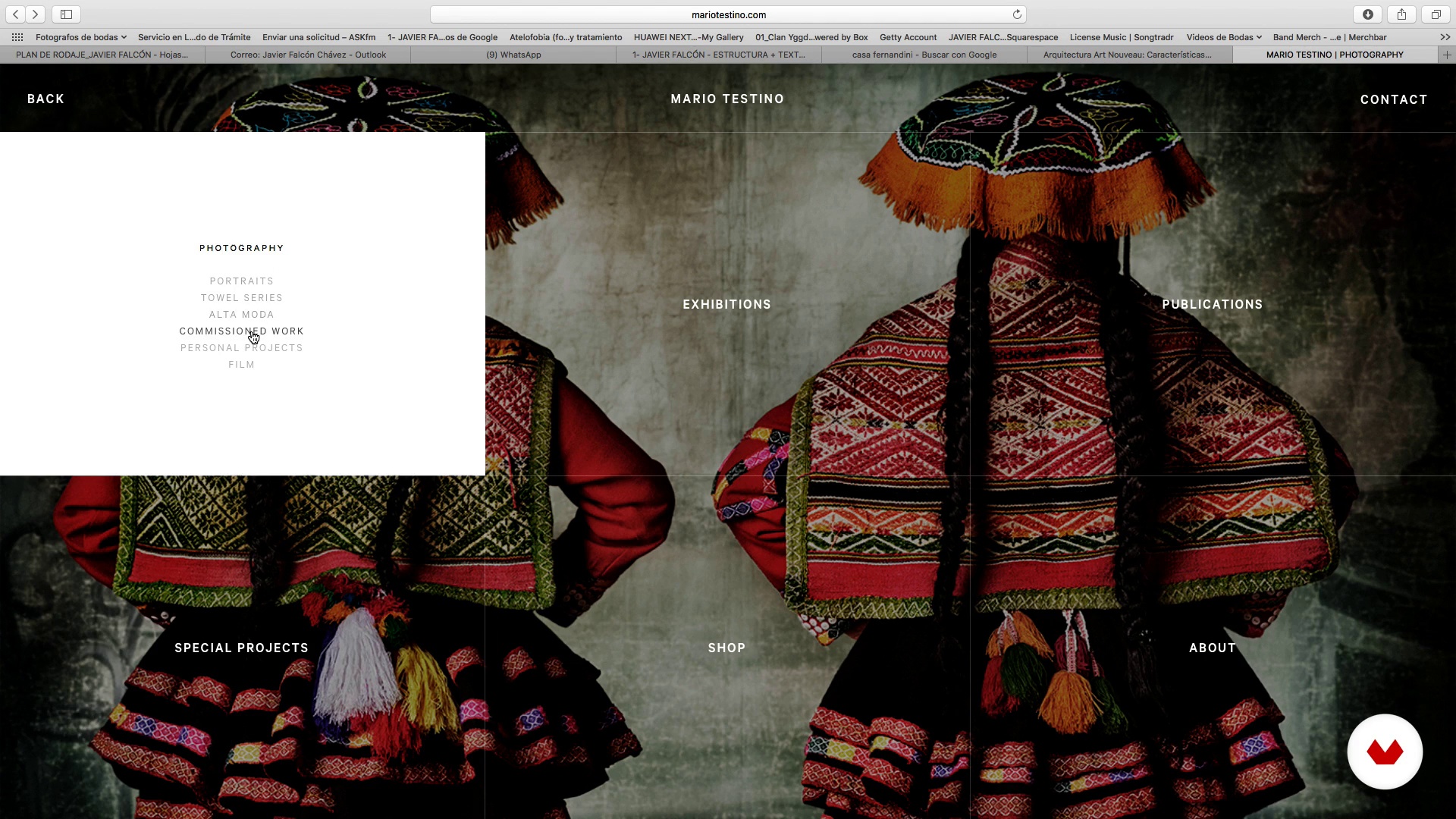Open 1- JAVIER FA...os de Google bookmark
The height and width of the screenshot is (819, 1456).
pyautogui.click(x=442, y=37)
